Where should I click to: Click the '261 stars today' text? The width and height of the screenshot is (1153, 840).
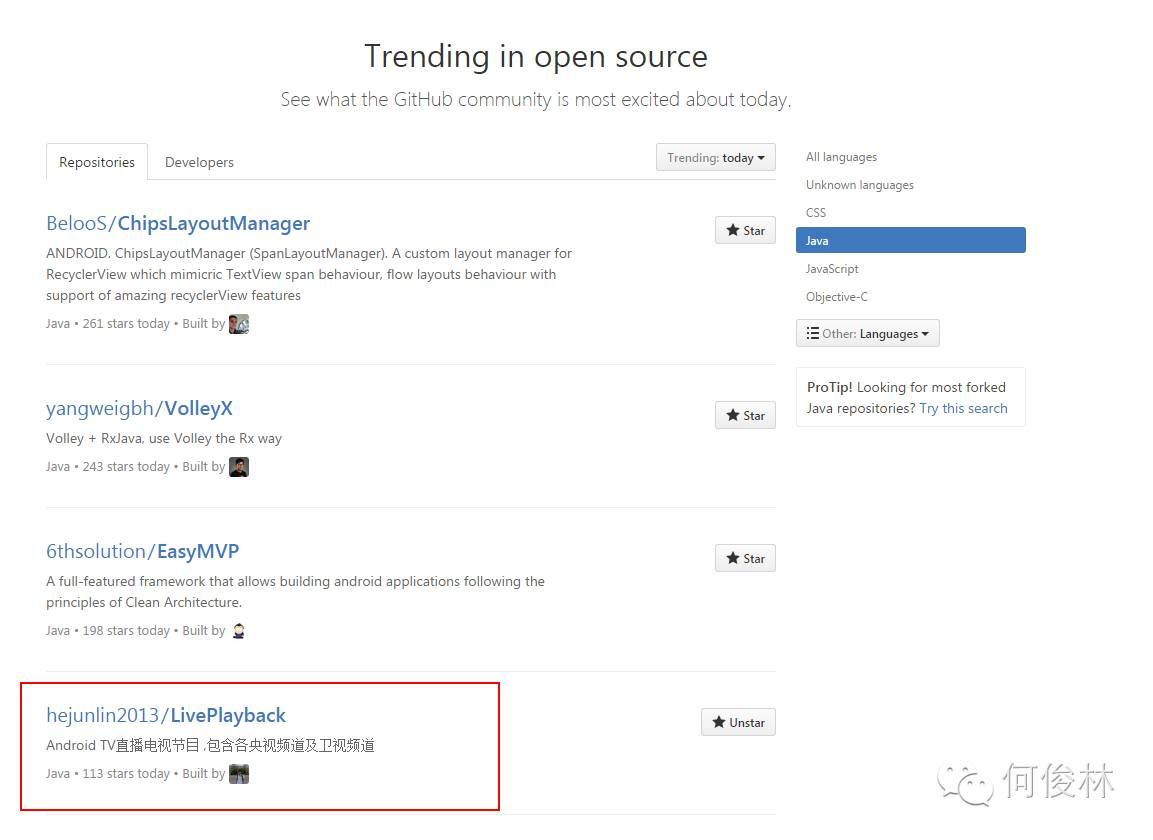point(126,324)
